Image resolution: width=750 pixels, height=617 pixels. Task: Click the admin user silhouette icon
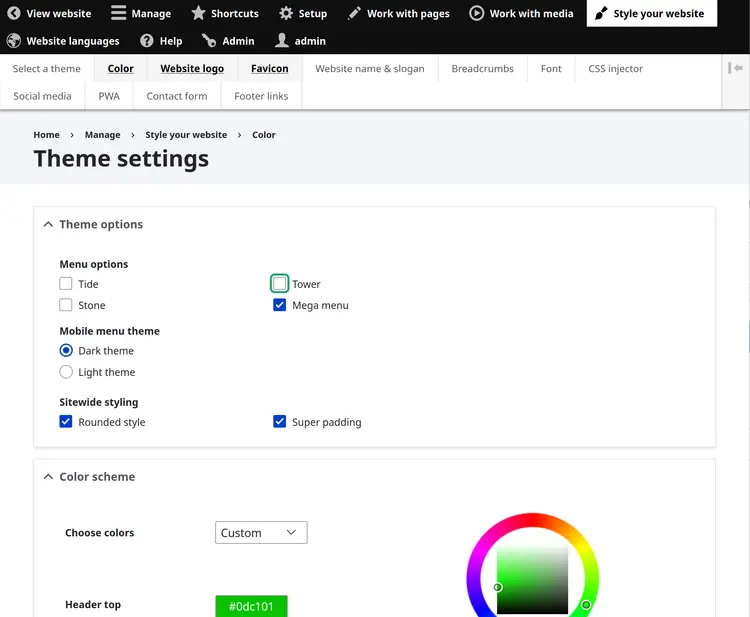282,41
